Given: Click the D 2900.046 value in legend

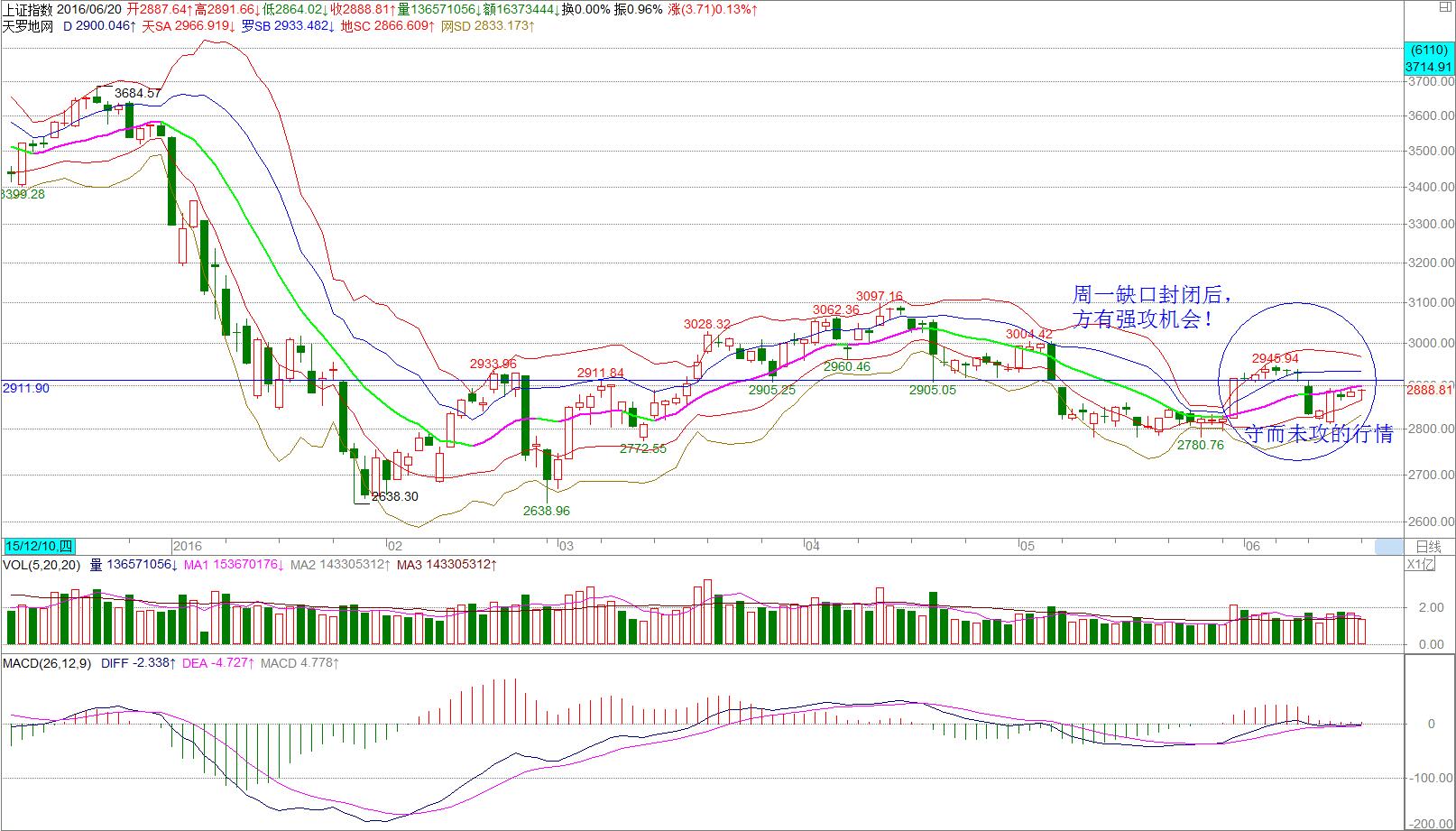Looking at the screenshot, I should (99, 26).
